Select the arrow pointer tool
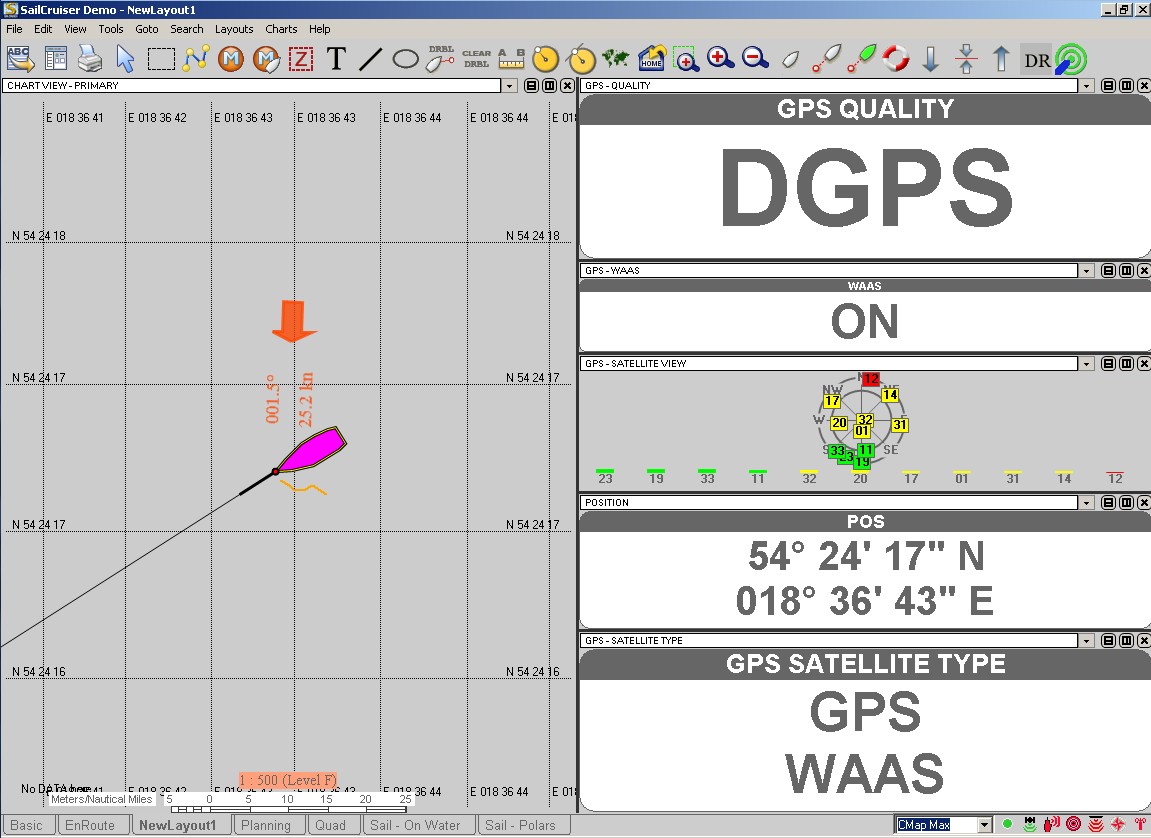Image resolution: width=1151 pixels, height=838 pixels. point(125,59)
